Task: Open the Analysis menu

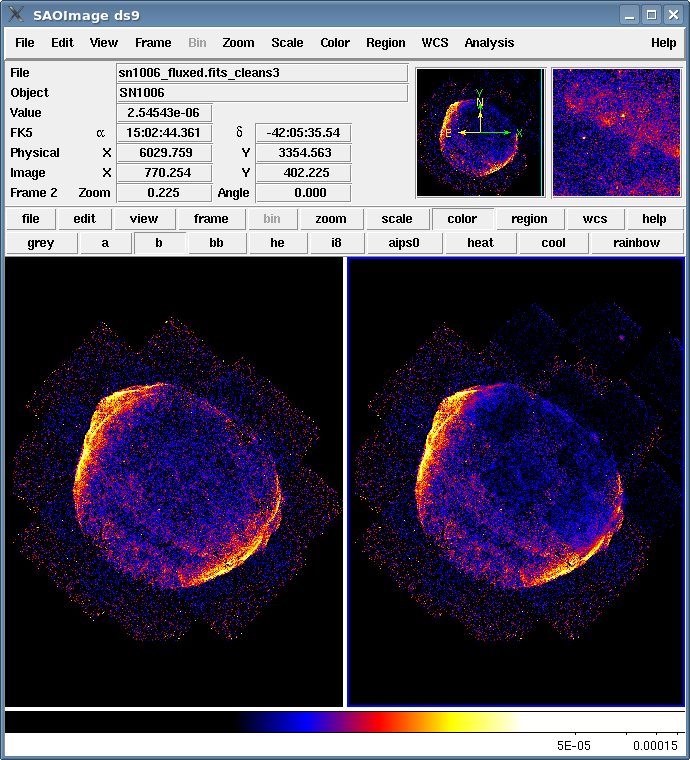Action: point(489,43)
